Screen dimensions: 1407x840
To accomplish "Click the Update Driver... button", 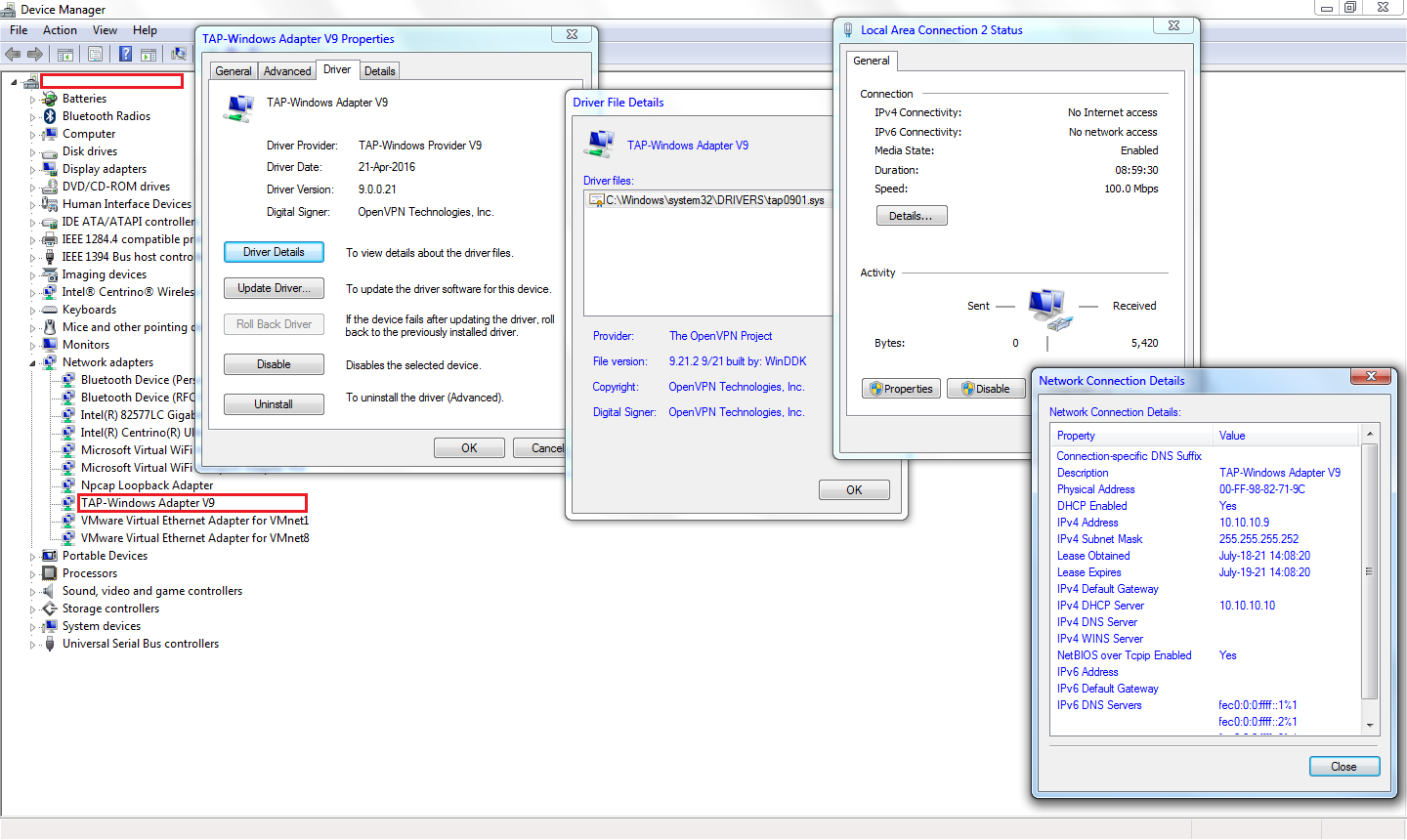I will click(x=274, y=288).
